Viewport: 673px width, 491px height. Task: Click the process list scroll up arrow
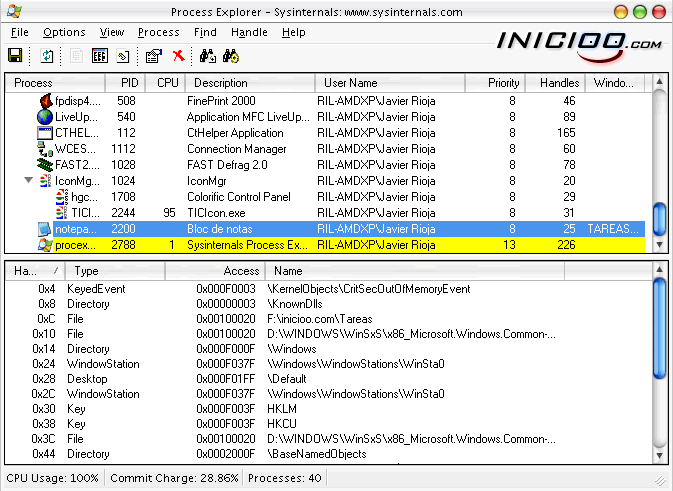click(660, 82)
